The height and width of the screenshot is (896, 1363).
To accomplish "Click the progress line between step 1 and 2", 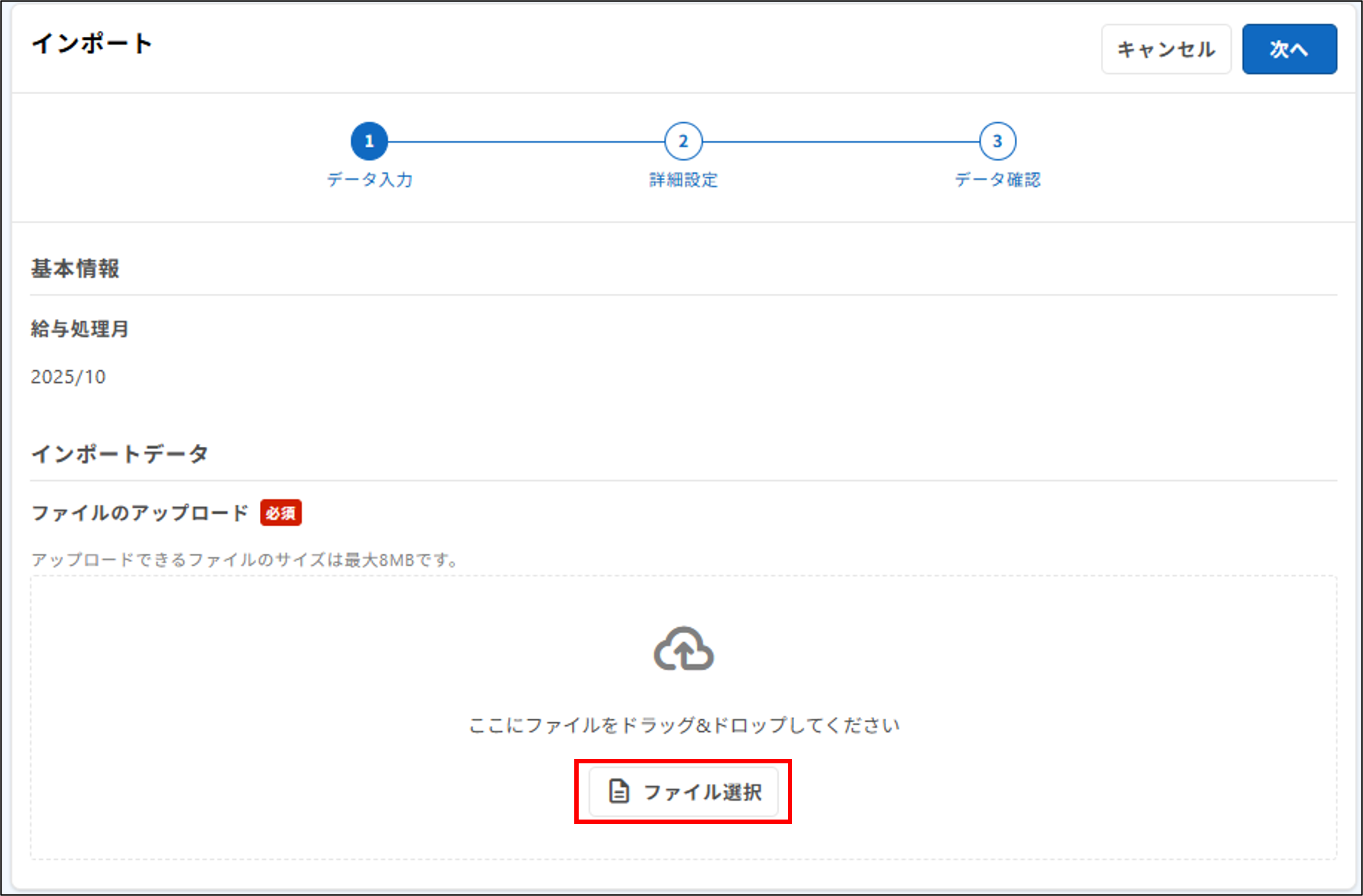I will point(527,141).
